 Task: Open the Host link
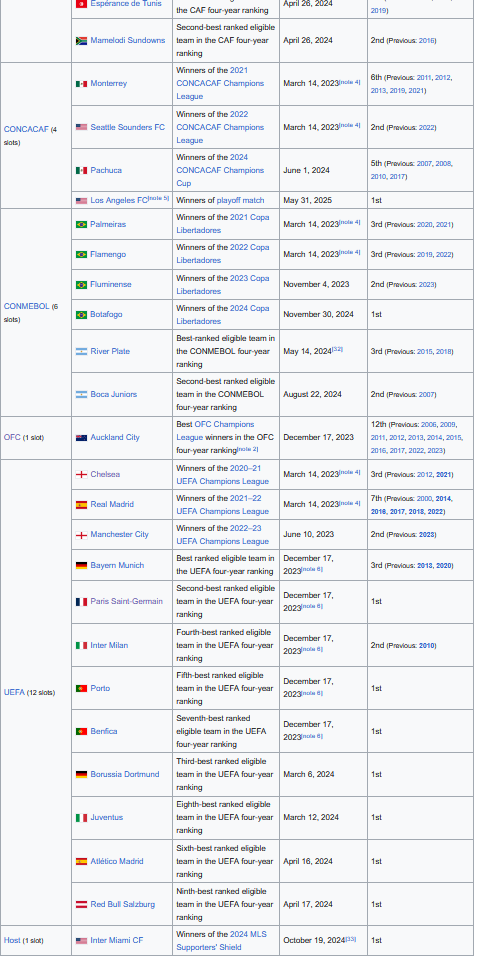12,941
